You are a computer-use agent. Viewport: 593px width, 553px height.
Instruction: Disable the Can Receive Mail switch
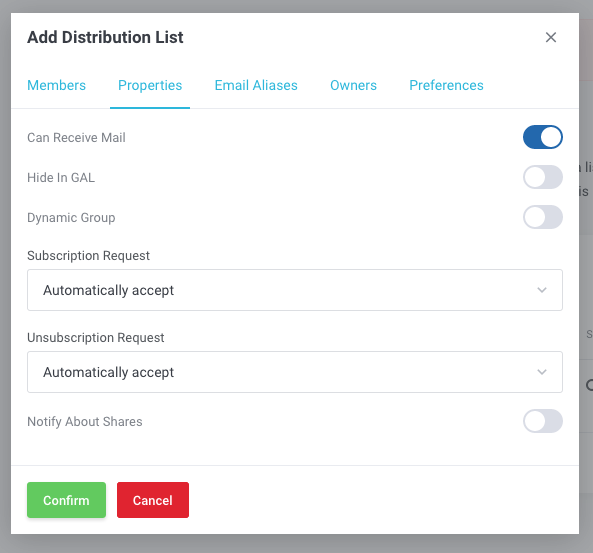click(x=543, y=137)
